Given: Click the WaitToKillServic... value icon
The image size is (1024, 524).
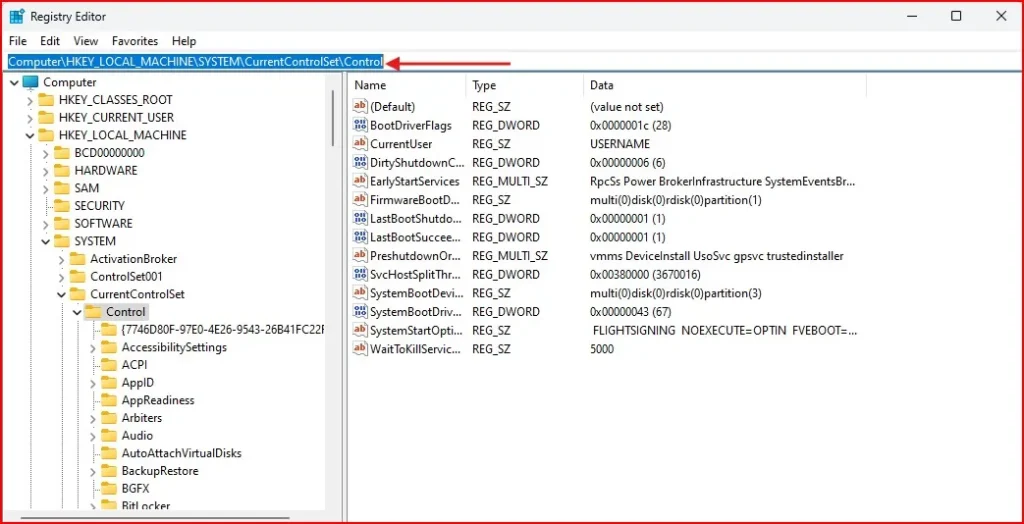Looking at the screenshot, I should [x=360, y=349].
